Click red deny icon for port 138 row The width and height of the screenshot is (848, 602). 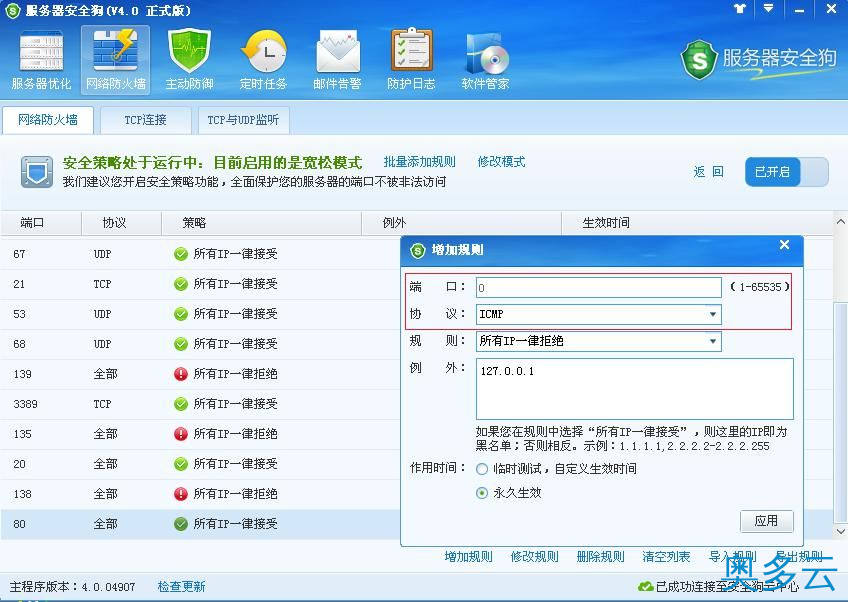[181, 494]
